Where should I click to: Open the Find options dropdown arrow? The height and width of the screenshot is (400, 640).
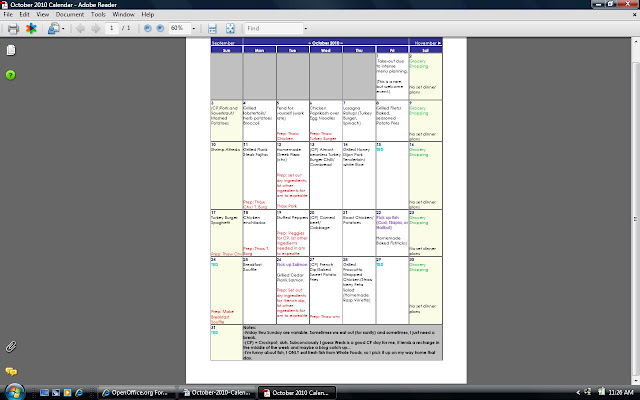pyautogui.click(x=306, y=29)
